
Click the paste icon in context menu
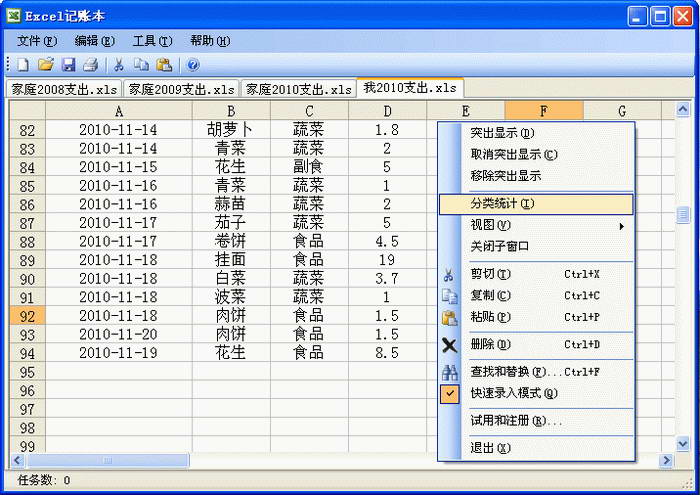pyautogui.click(x=449, y=318)
